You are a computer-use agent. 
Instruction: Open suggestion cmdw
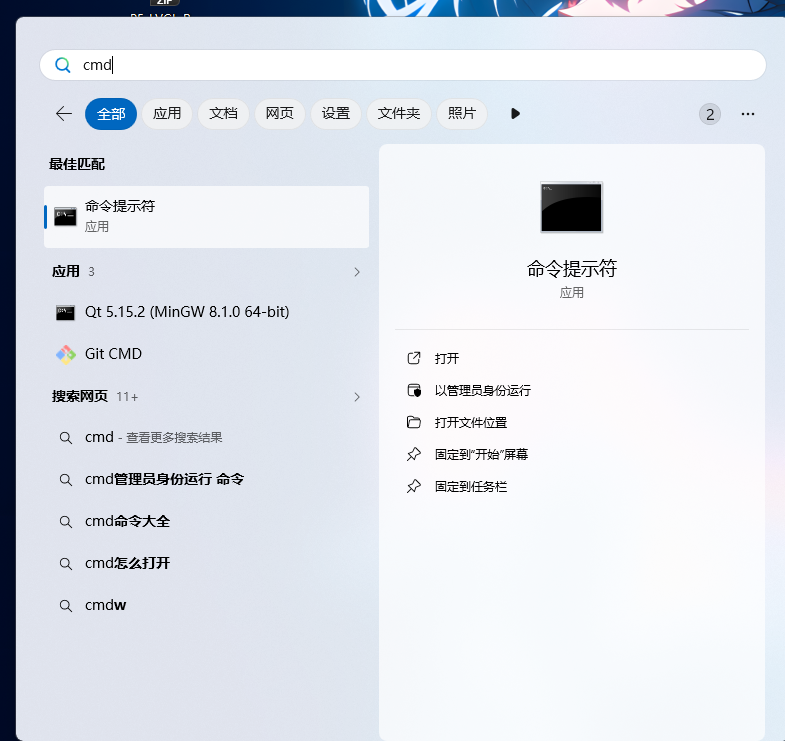(x=207, y=606)
